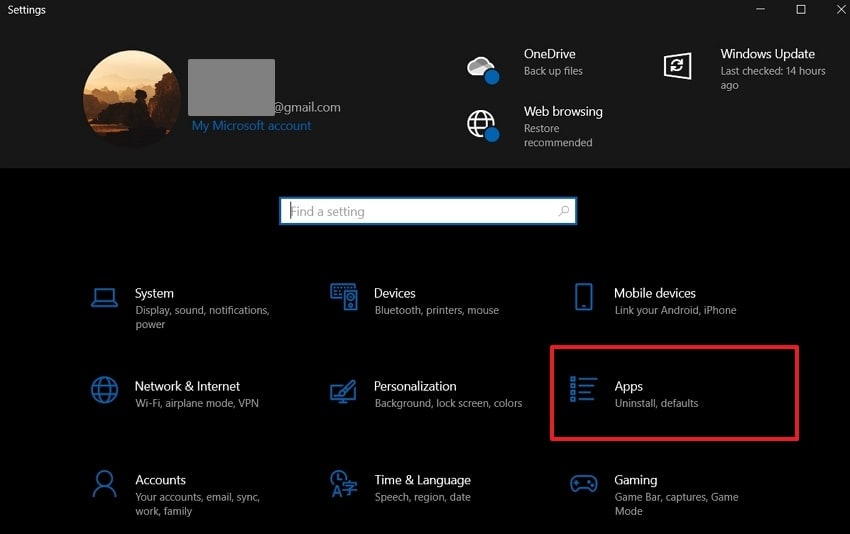The width and height of the screenshot is (850, 534).
Task: Click the Time & Language clock icon
Action: [344, 484]
